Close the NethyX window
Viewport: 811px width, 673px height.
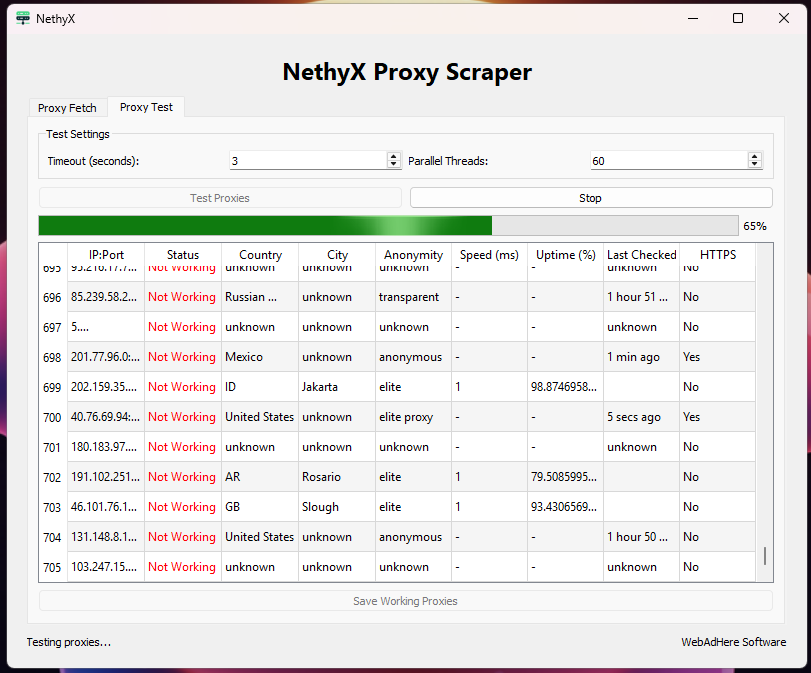pyautogui.click(x=784, y=19)
